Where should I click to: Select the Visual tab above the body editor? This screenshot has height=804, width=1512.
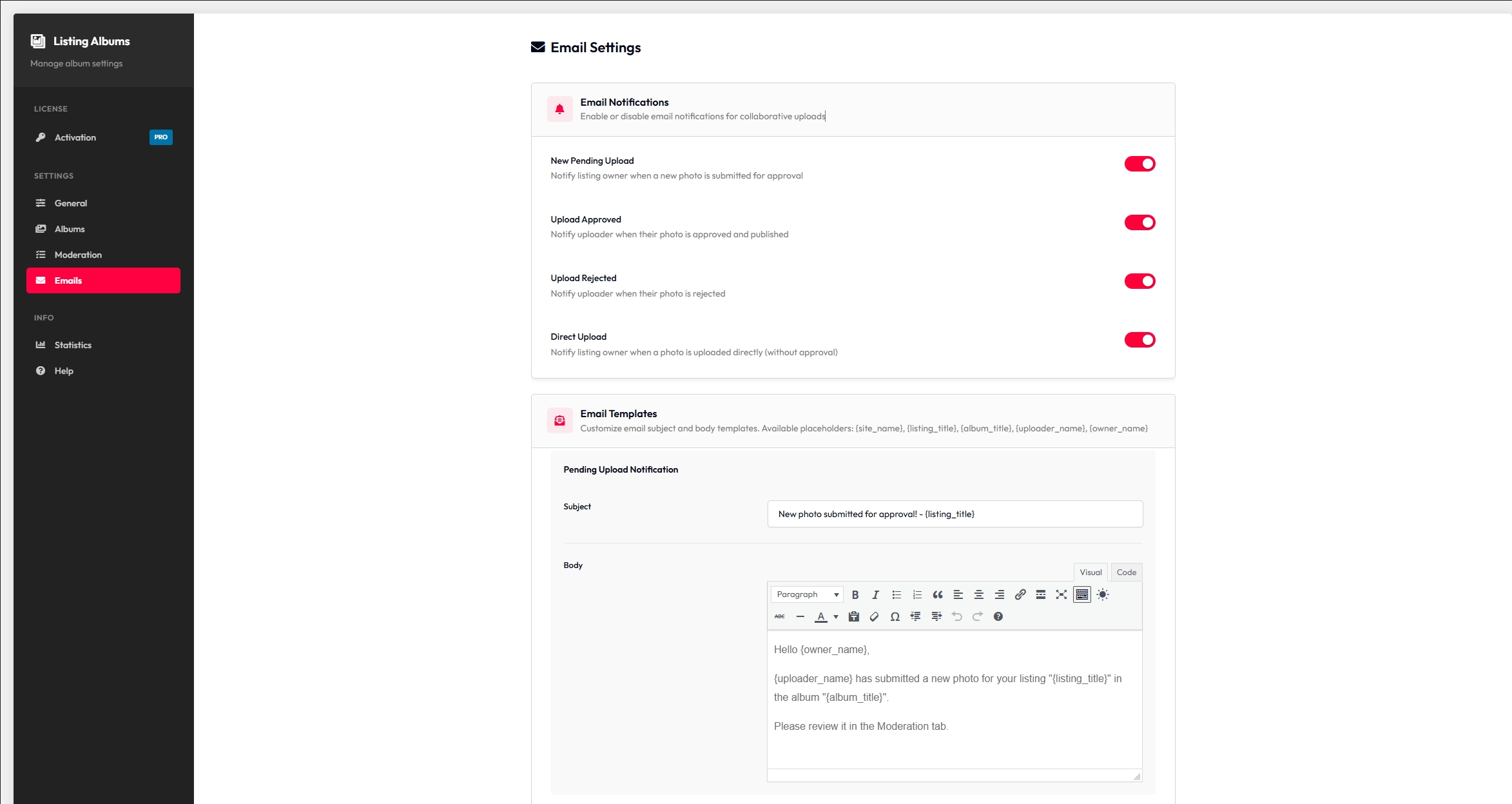point(1090,572)
